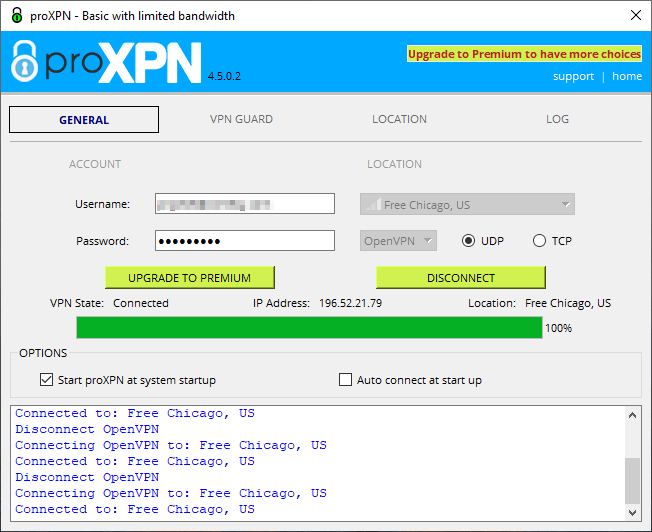
Task: Click the Password input field
Action: (x=245, y=241)
